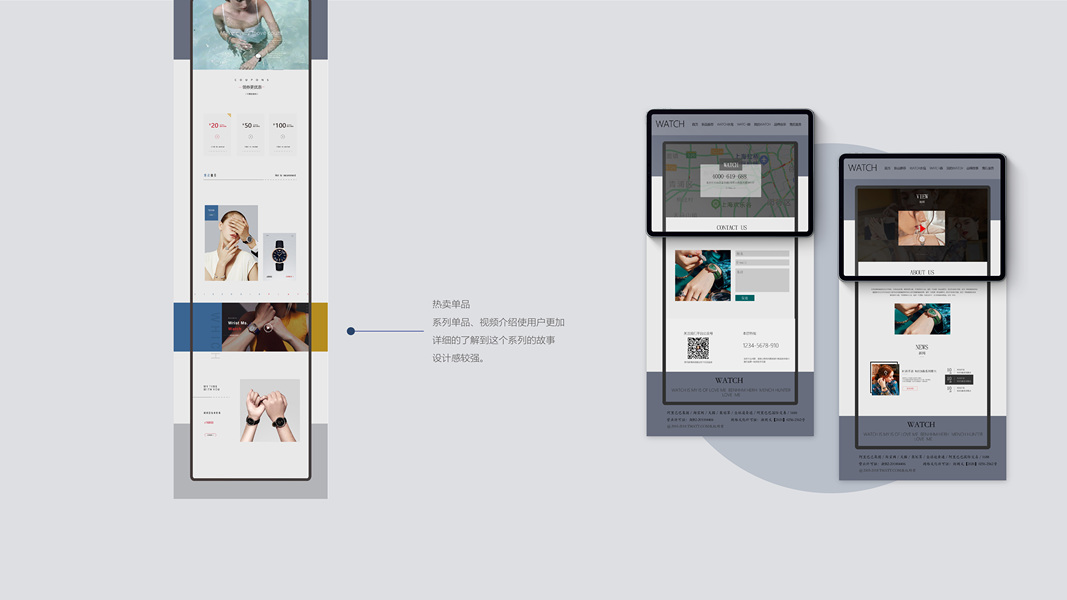Click the red outlined button under news text
The image size is (1067, 600).
coord(910,388)
